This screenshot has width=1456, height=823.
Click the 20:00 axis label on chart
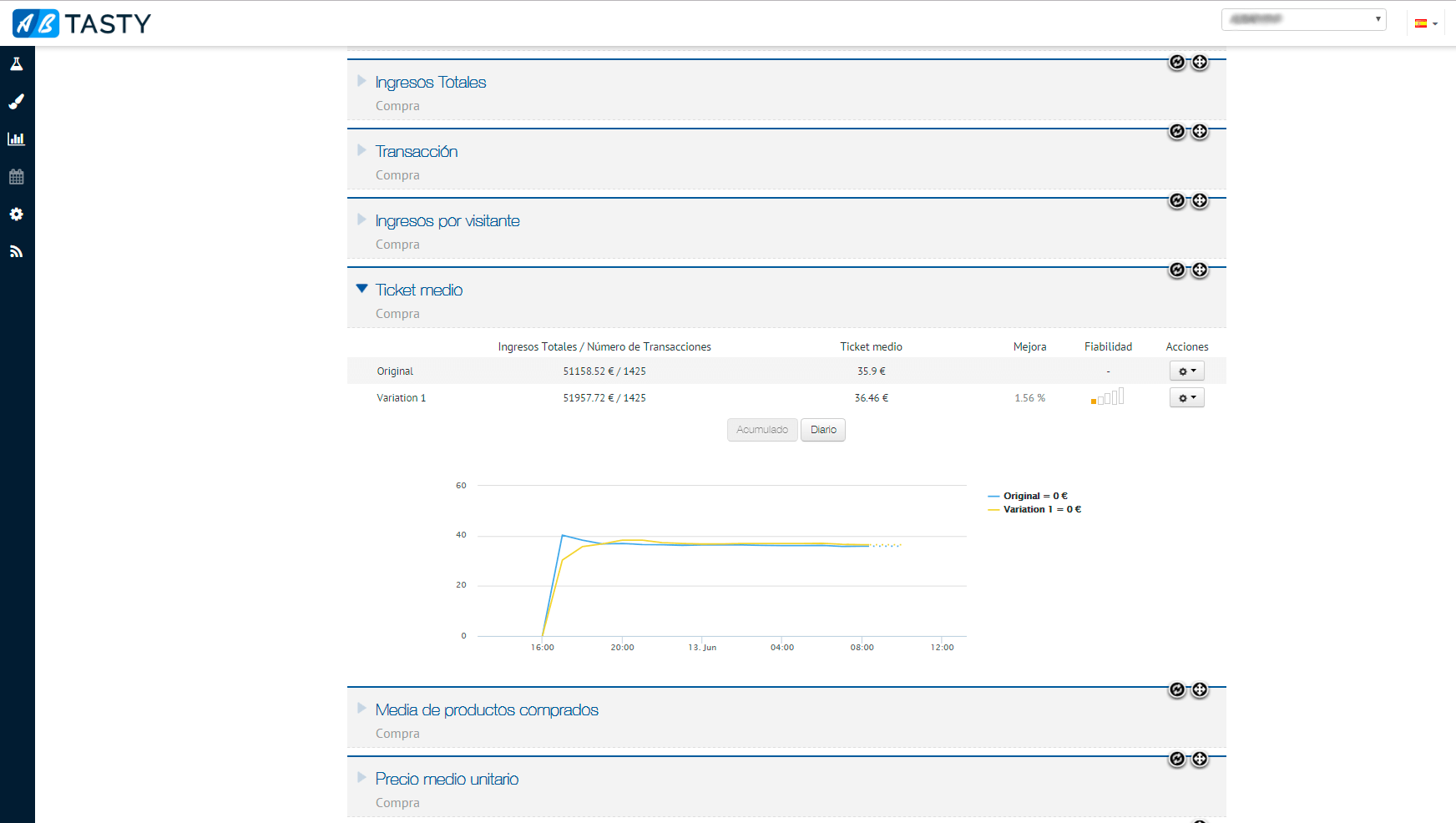(622, 648)
